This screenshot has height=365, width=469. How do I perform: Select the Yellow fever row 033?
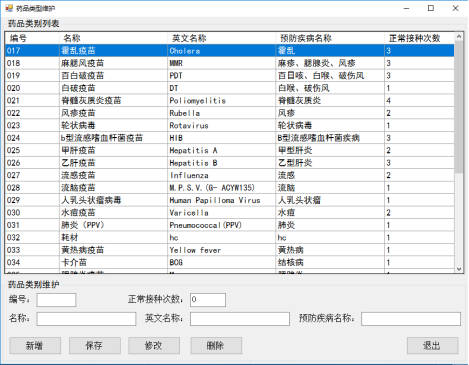[x=230, y=250]
